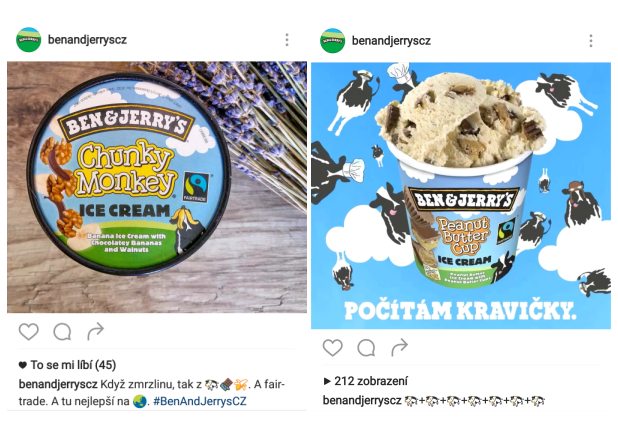Image resolution: width=618 pixels, height=424 pixels.
Task: Open the #BenAndJerrysCZ hashtag link
Action: point(199,401)
